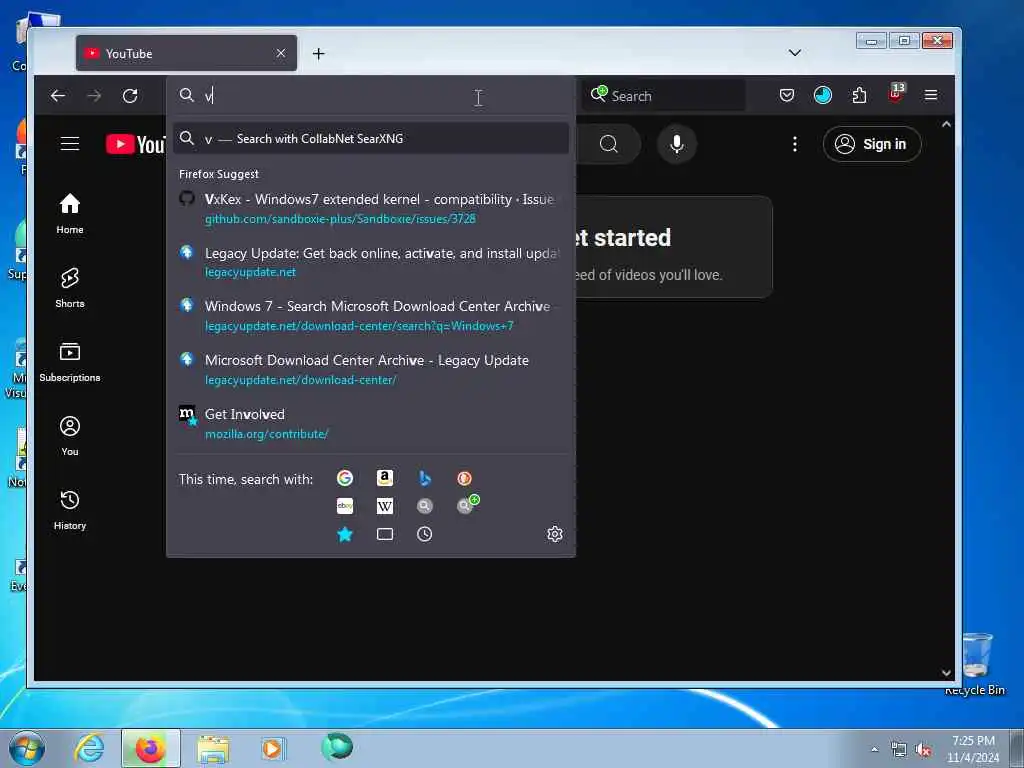Screen dimensions: 1024x768
Task: Go to YouTube Home in sidebar
Action: [70, 214]
